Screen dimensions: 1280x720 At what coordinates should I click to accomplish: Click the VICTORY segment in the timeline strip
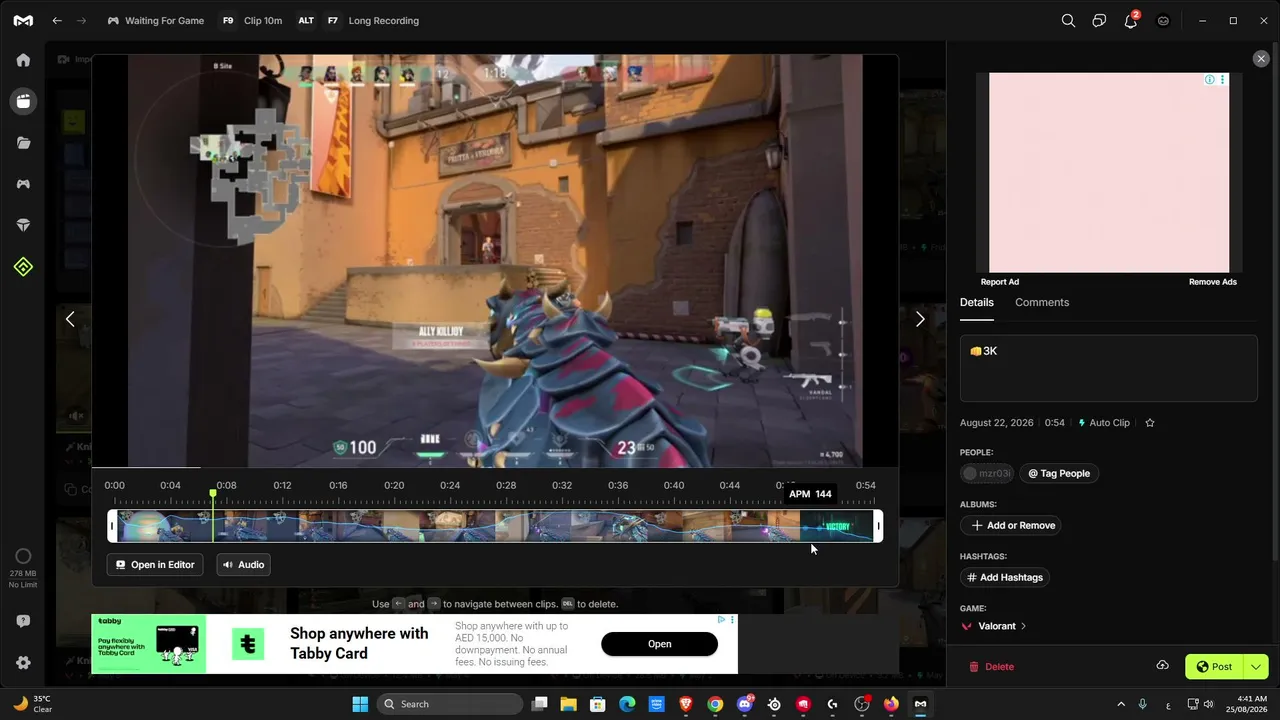tap(836, 526)
